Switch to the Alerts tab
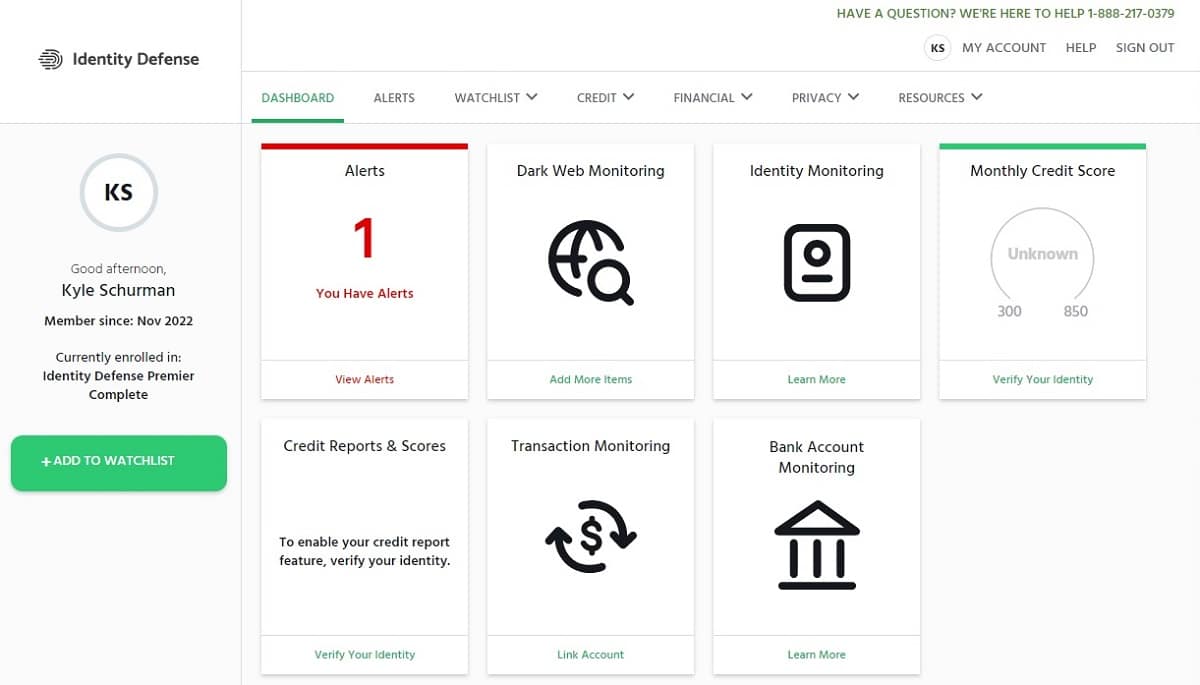The height and width of the screenshot is (685, 1200). pos(394,98)
